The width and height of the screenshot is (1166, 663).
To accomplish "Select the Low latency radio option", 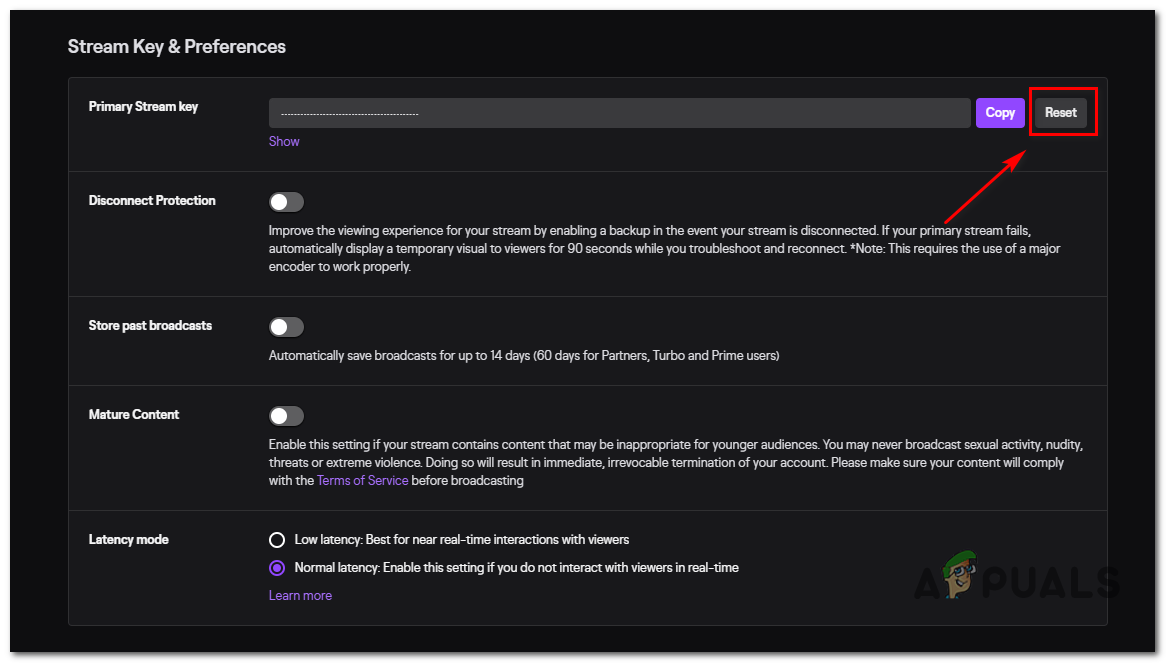I will pos(277,540).
